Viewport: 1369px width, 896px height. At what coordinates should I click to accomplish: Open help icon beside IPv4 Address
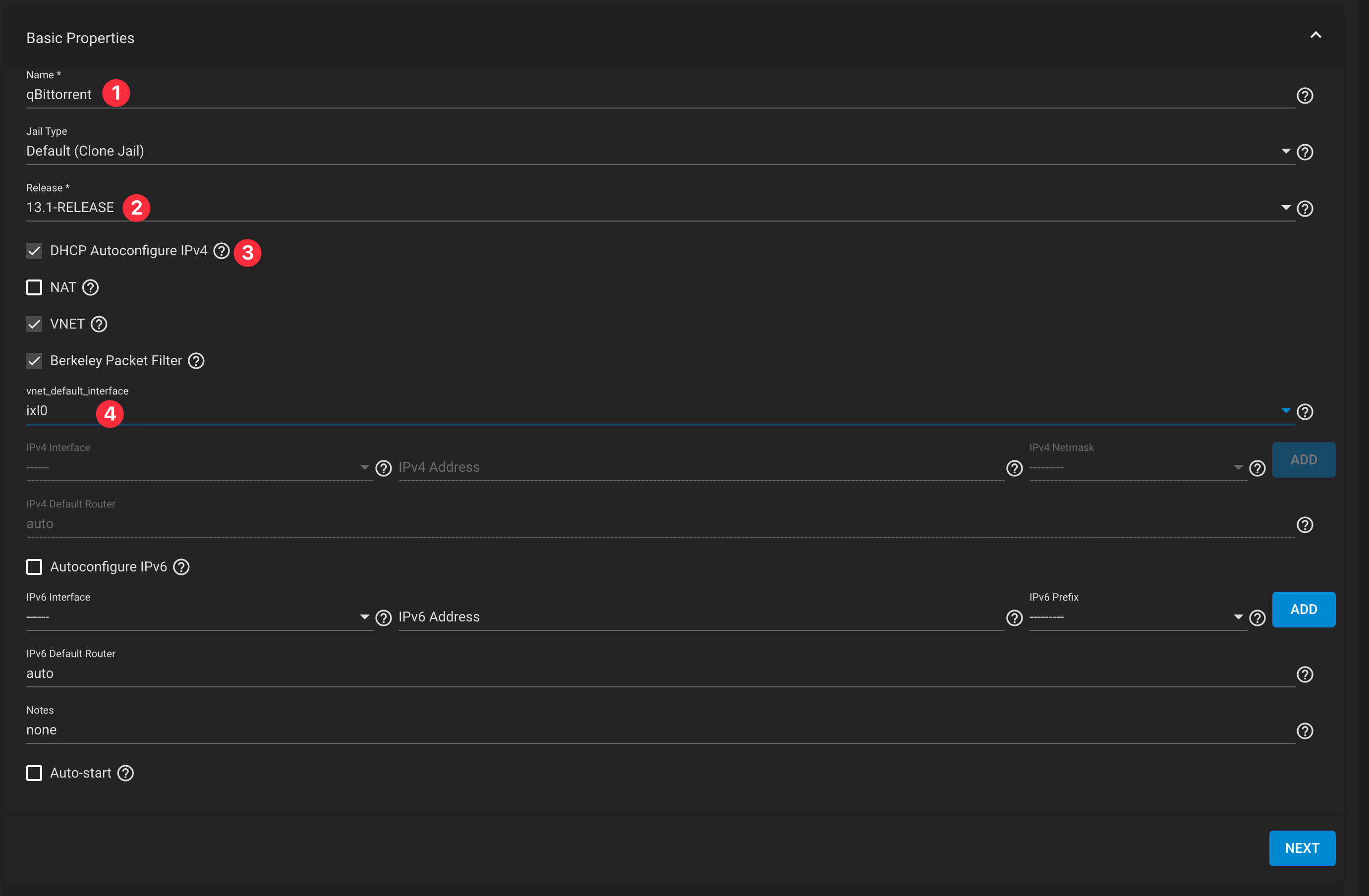[x=1014, y=468]
